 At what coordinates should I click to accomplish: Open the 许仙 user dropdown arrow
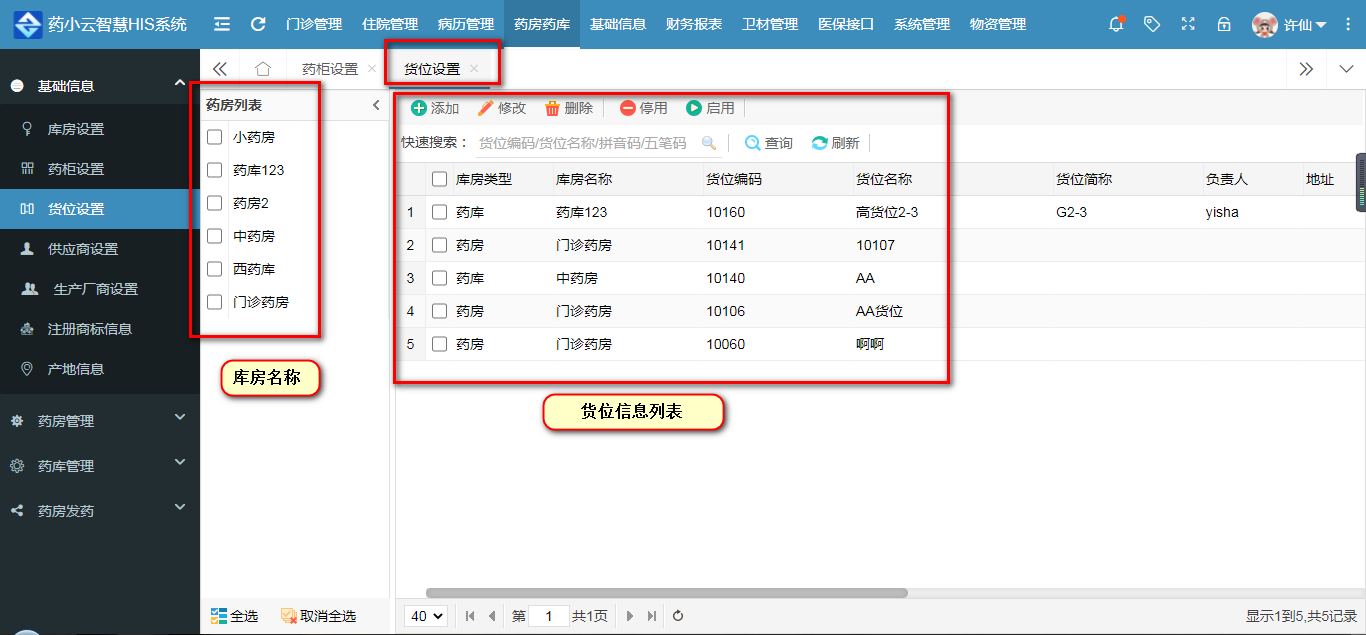coord(1321,25)
